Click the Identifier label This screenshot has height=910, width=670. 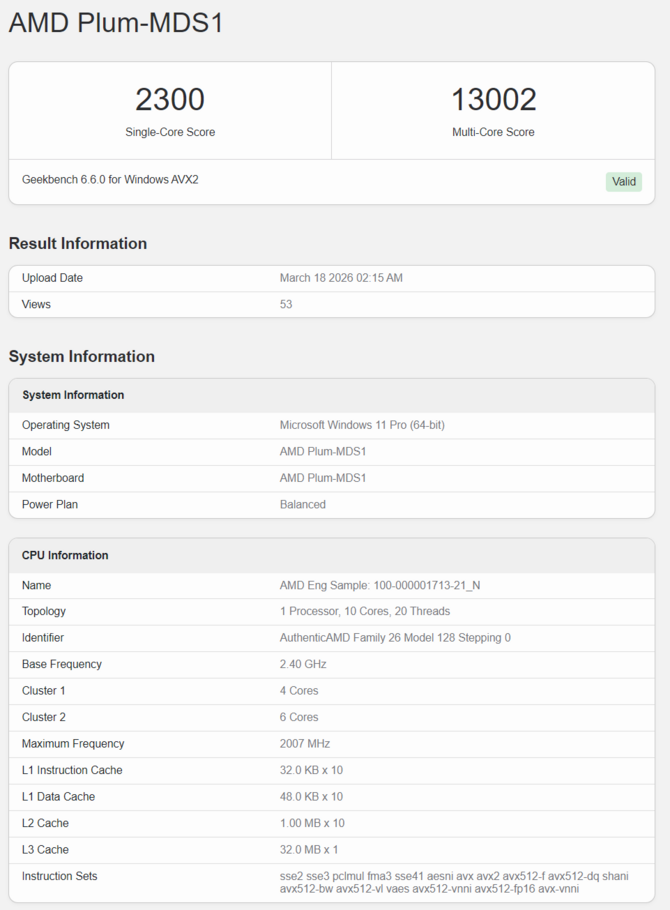(x=43, y=638)
